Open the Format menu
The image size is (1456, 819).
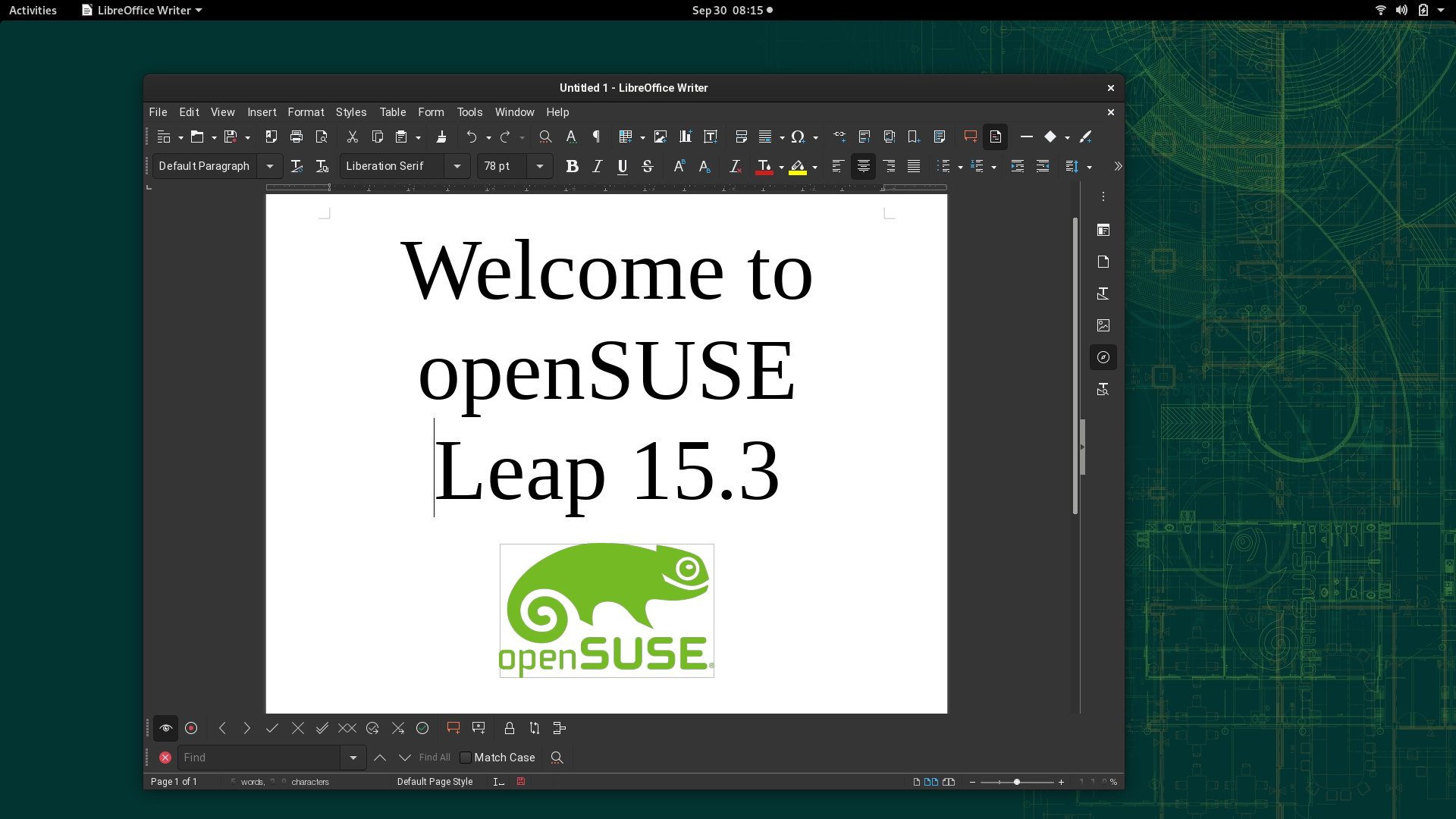click(x=306, y=112)
